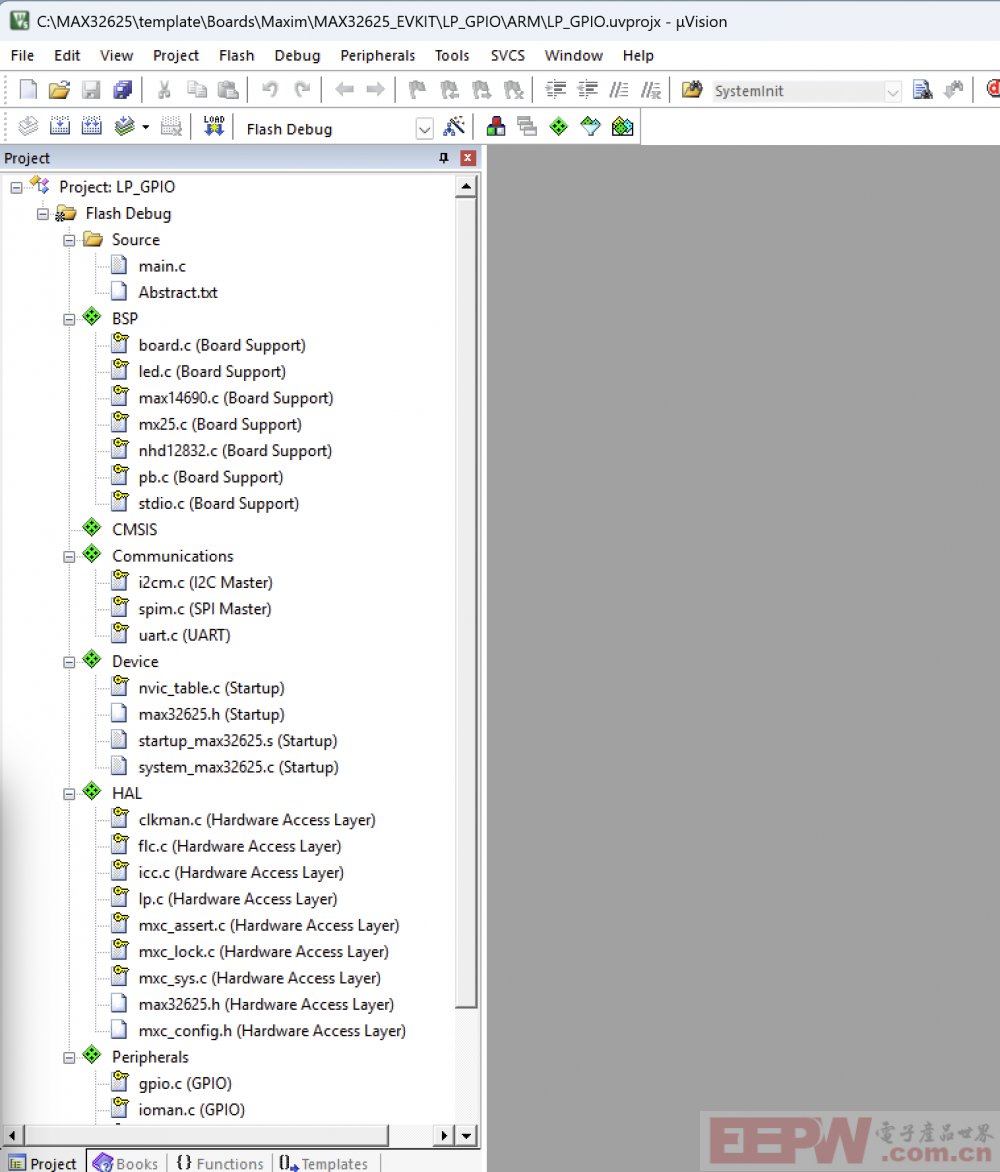Comment selection icon

619,90
